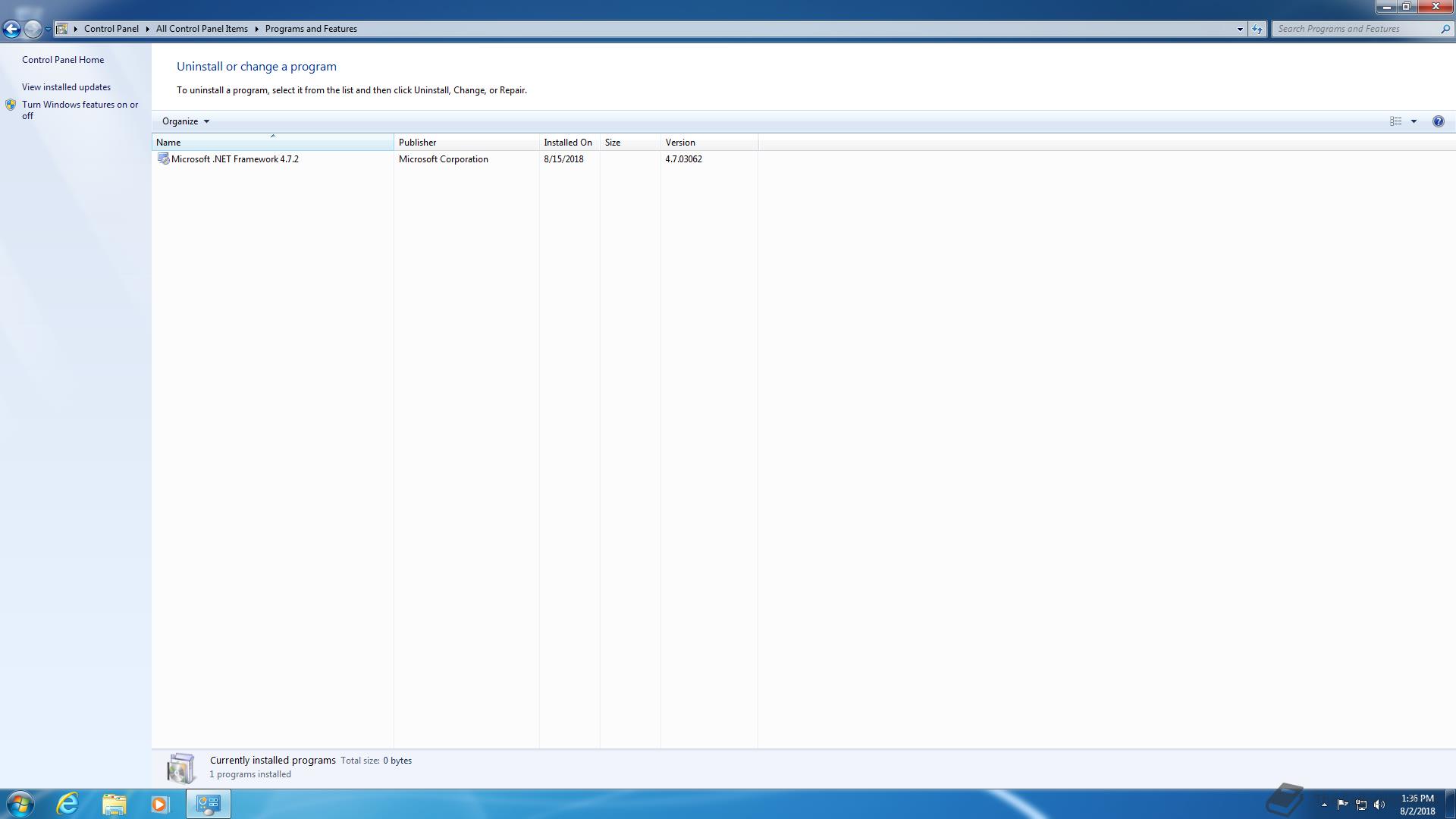Click the volume speaker tray icon
1456x819 pixels.
[x=1379, y=805]
